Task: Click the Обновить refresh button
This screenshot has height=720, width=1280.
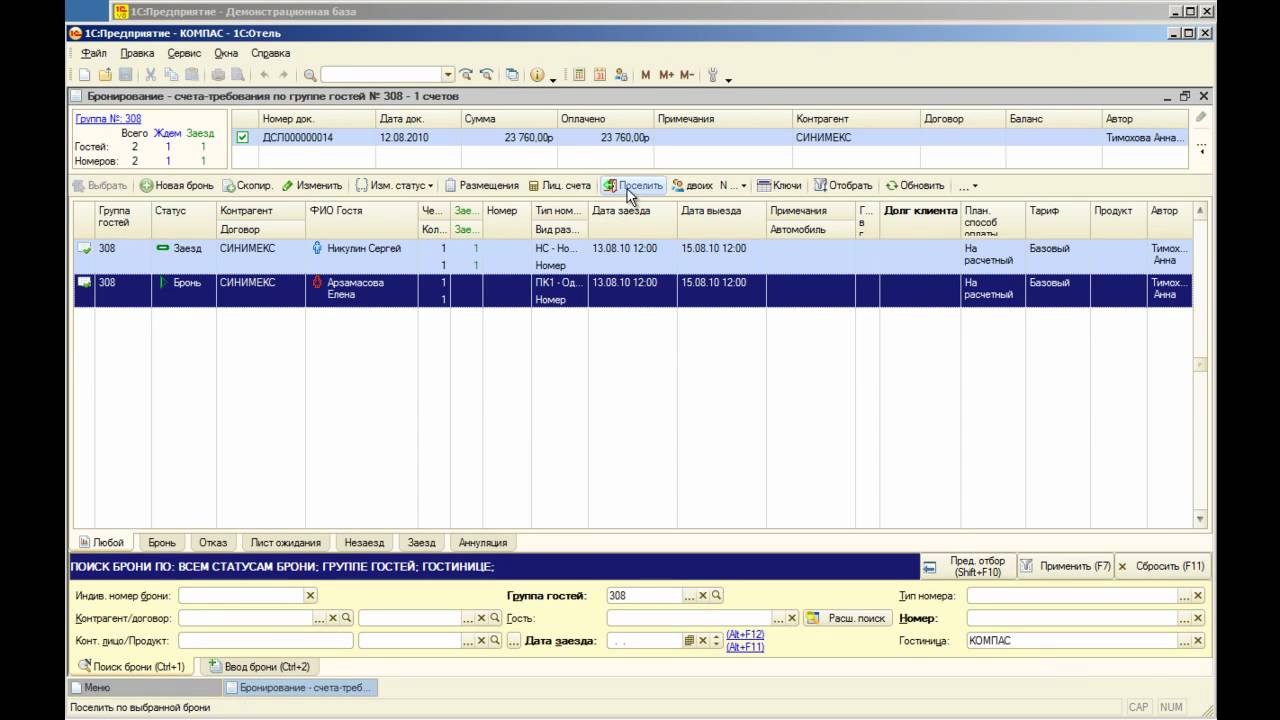Action: 914,186
